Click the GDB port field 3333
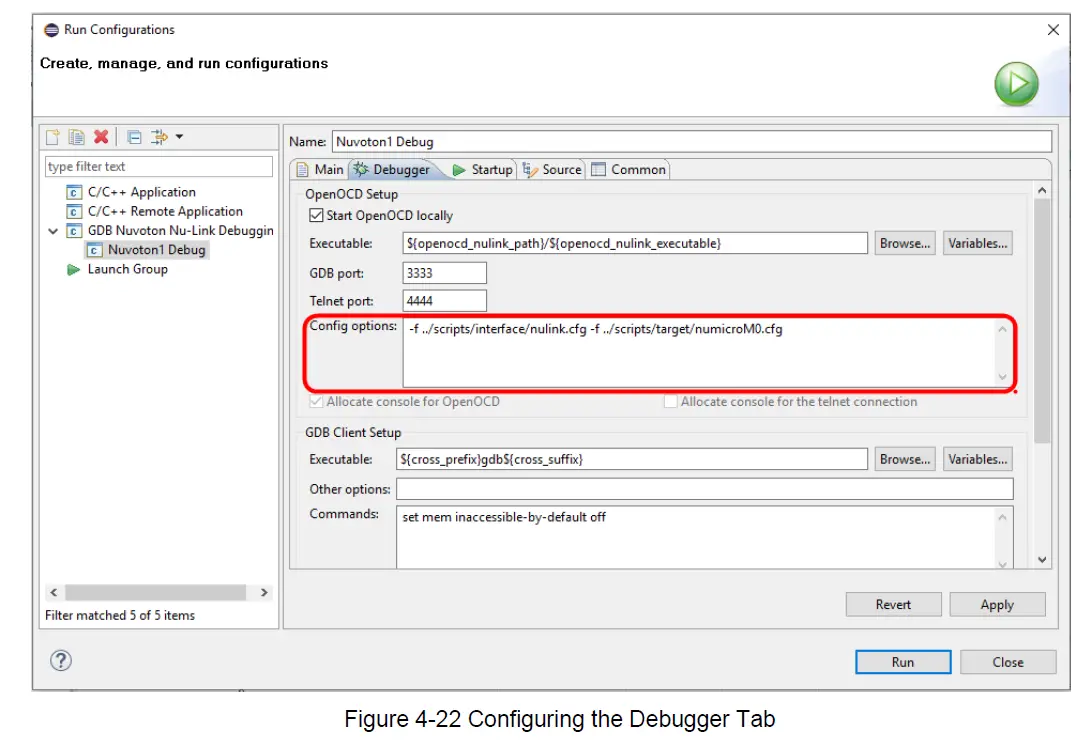 (x=444, y=272)
